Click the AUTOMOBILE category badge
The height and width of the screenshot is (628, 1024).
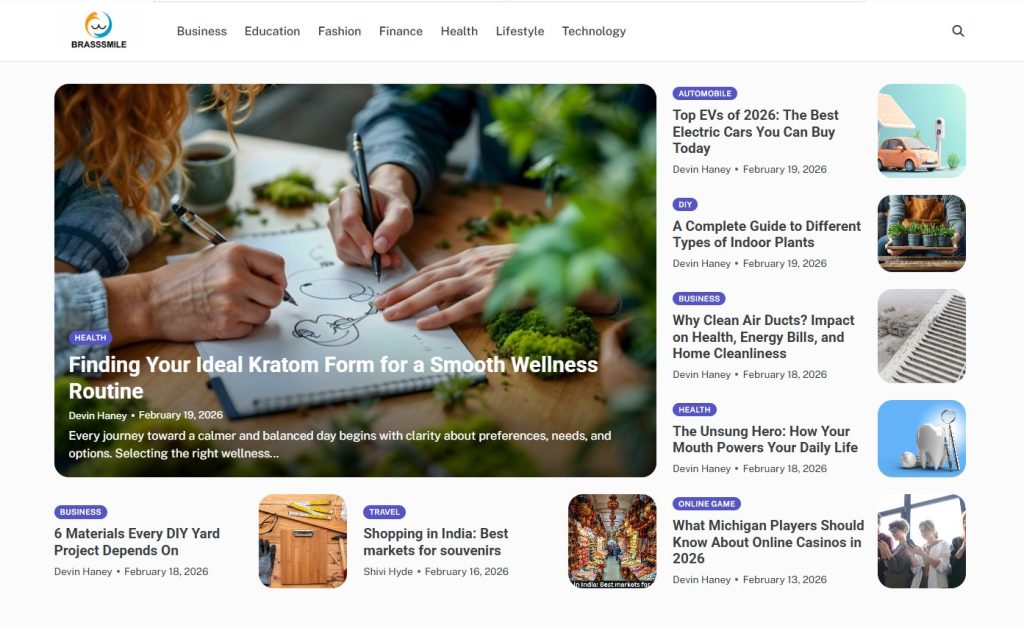coord(705,93)
